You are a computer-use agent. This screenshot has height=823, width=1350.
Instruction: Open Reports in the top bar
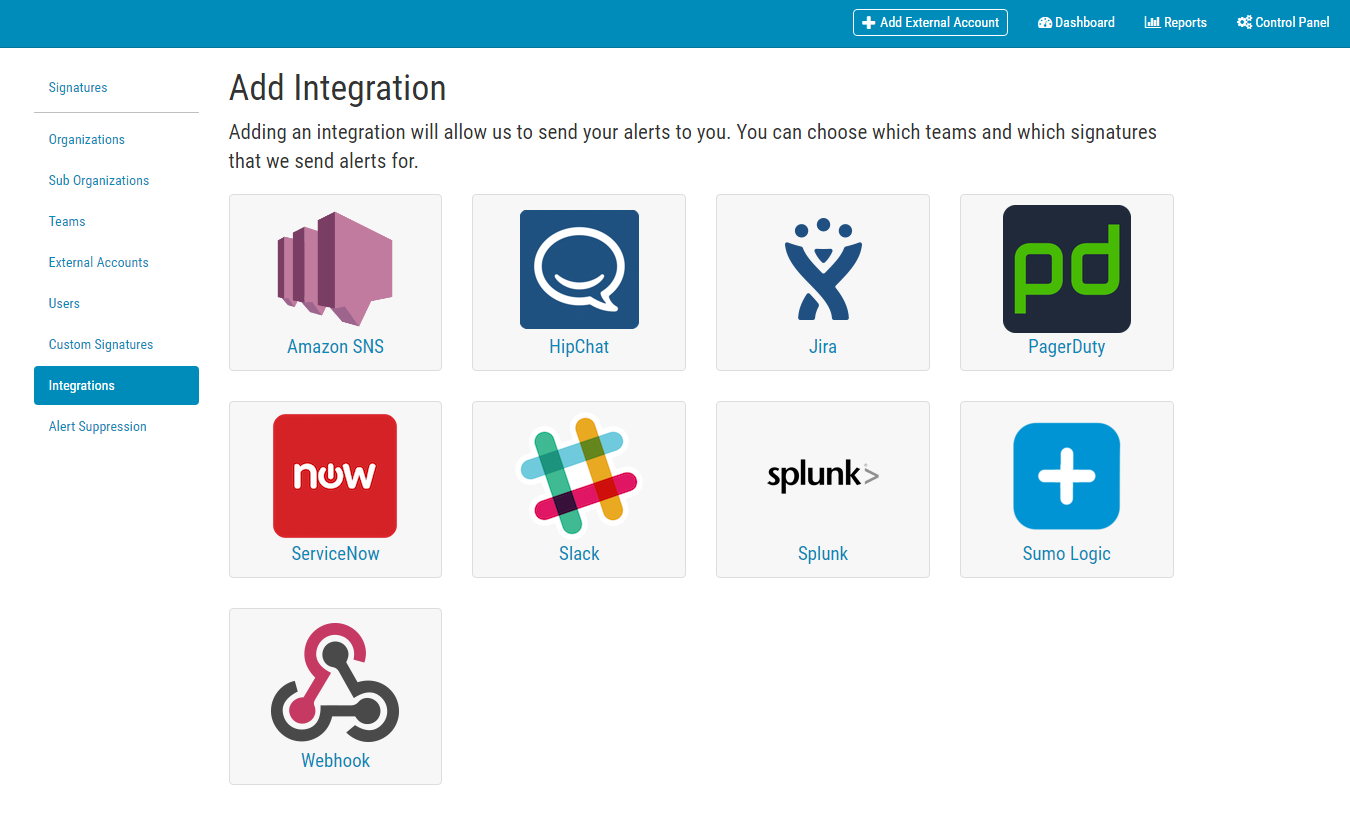(1176, 23)
